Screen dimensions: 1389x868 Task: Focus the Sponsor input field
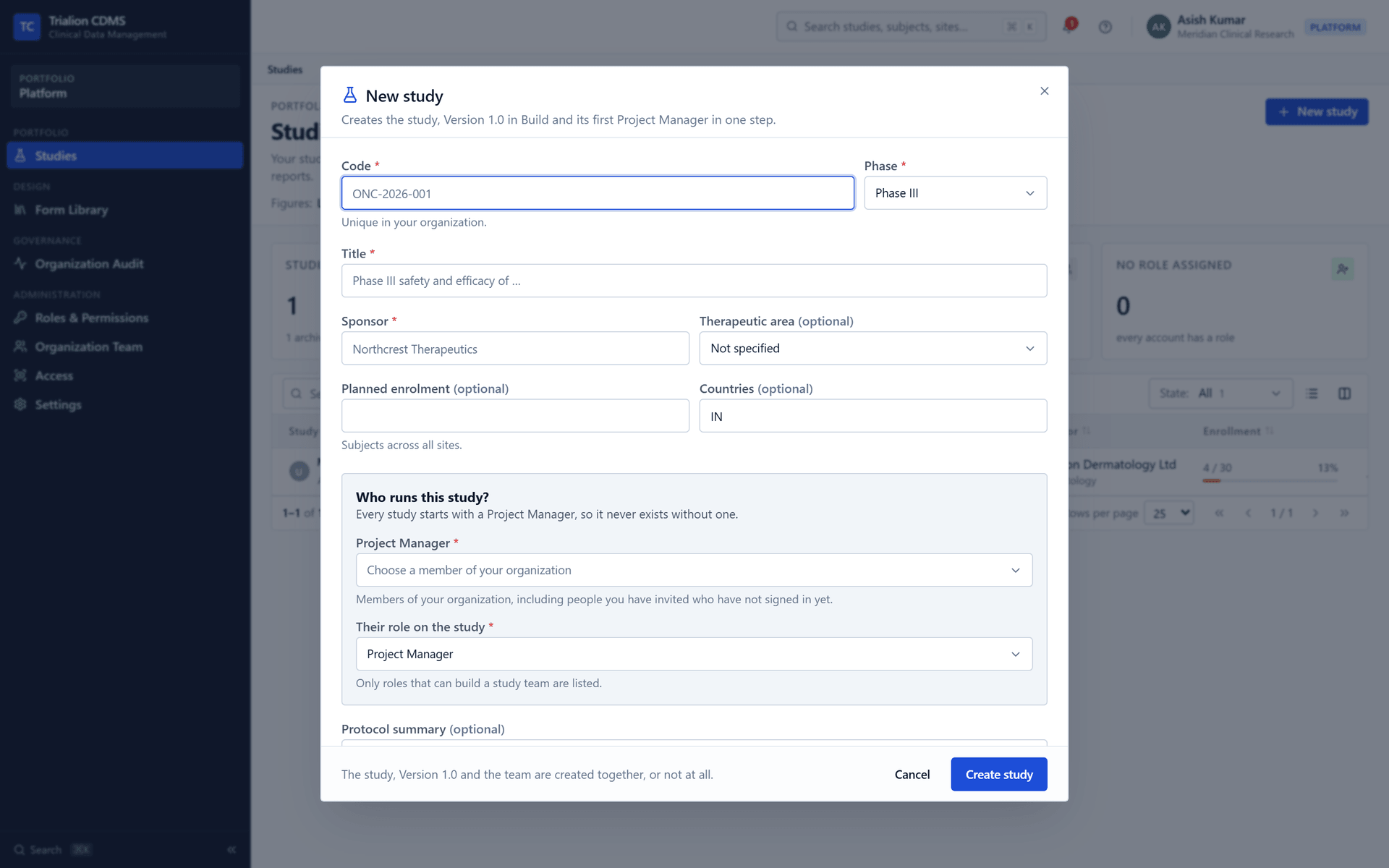click(x=515, y=348)
